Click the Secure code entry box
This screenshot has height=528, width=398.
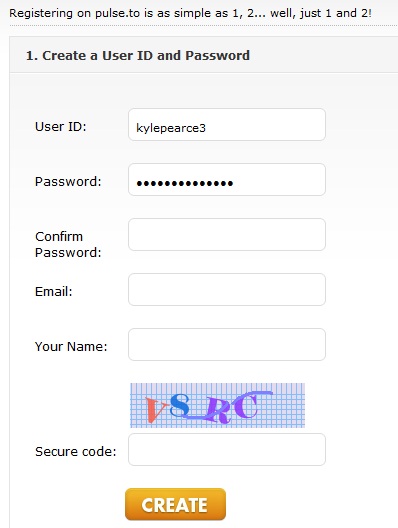tap(227, 450)
